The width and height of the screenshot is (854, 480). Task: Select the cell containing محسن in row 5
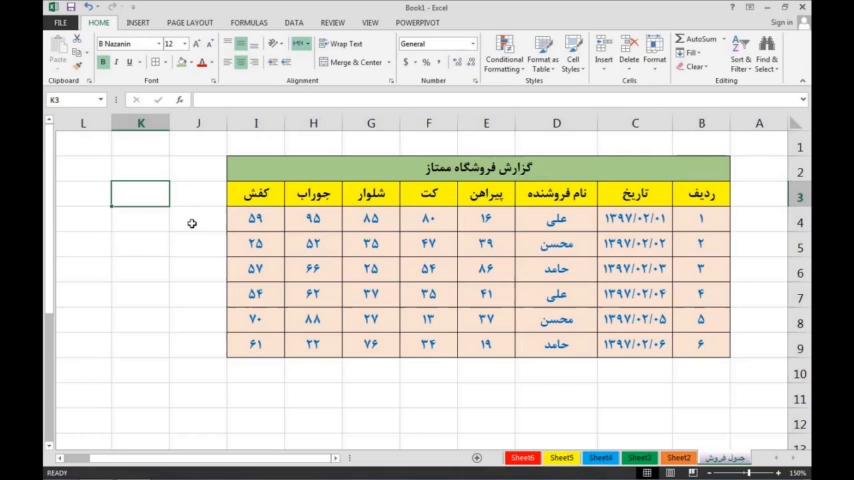pyautogui.click(x=556, y=244)
